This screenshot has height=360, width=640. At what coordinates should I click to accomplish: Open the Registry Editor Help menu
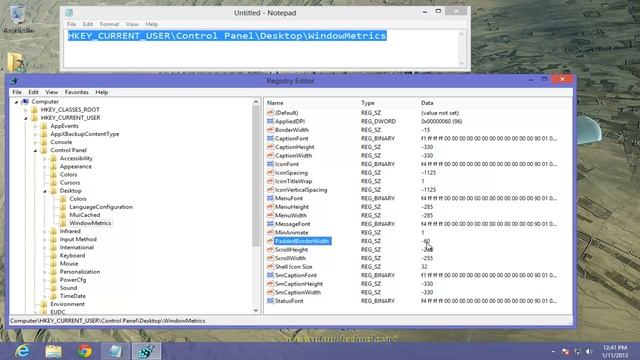coord(102,92)
